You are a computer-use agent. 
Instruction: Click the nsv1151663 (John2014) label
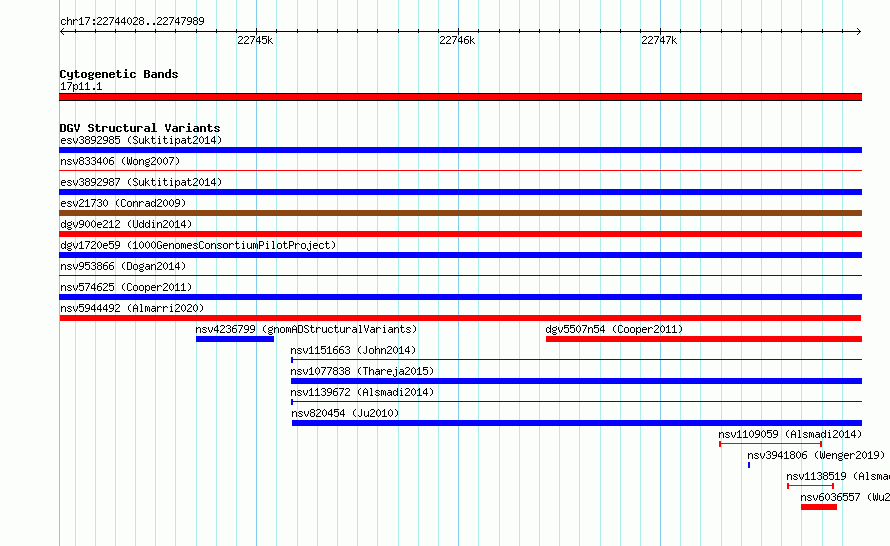(x=353, y=350)
